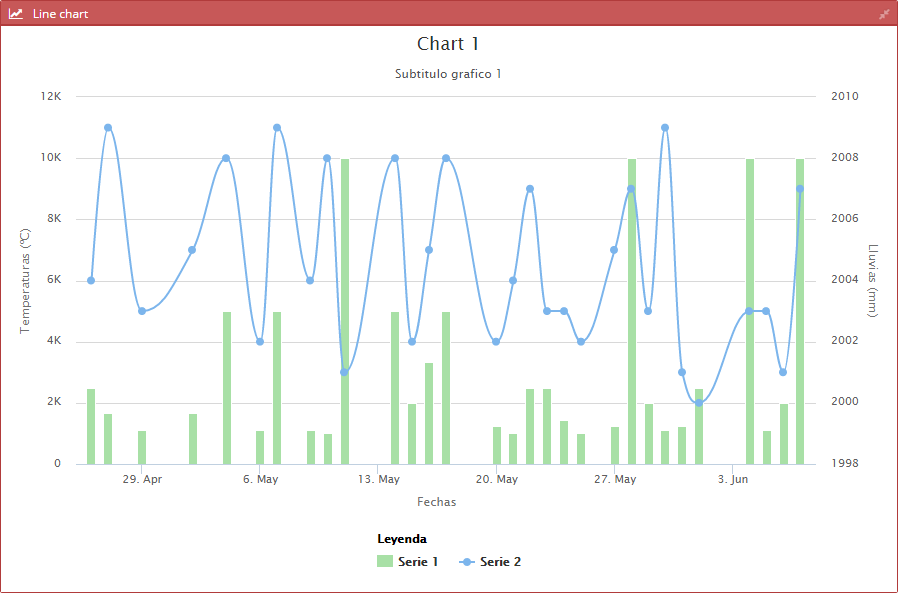Click the blue Serie 2 legend marker
The height and width of the screenshot is (593, 898).
467,562
